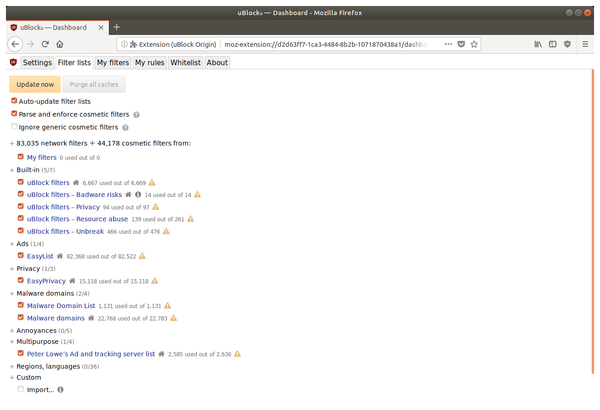Open the page actions three-dot menu

point(448,44)
